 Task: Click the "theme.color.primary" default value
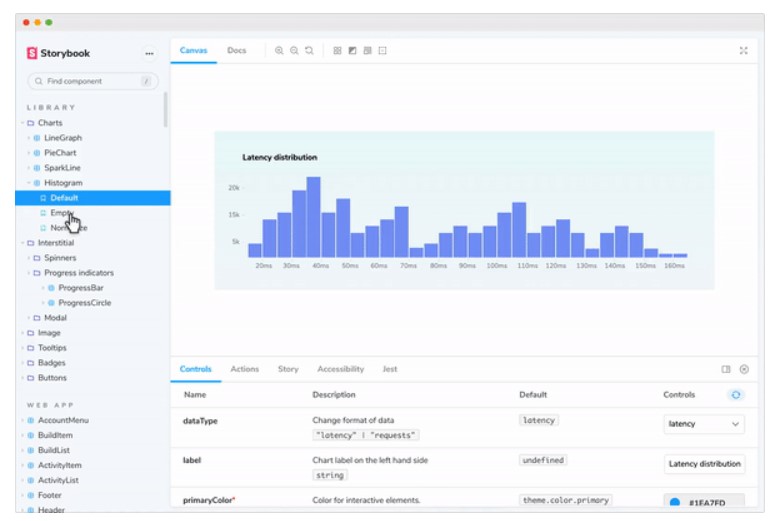(x=565, y=500)
